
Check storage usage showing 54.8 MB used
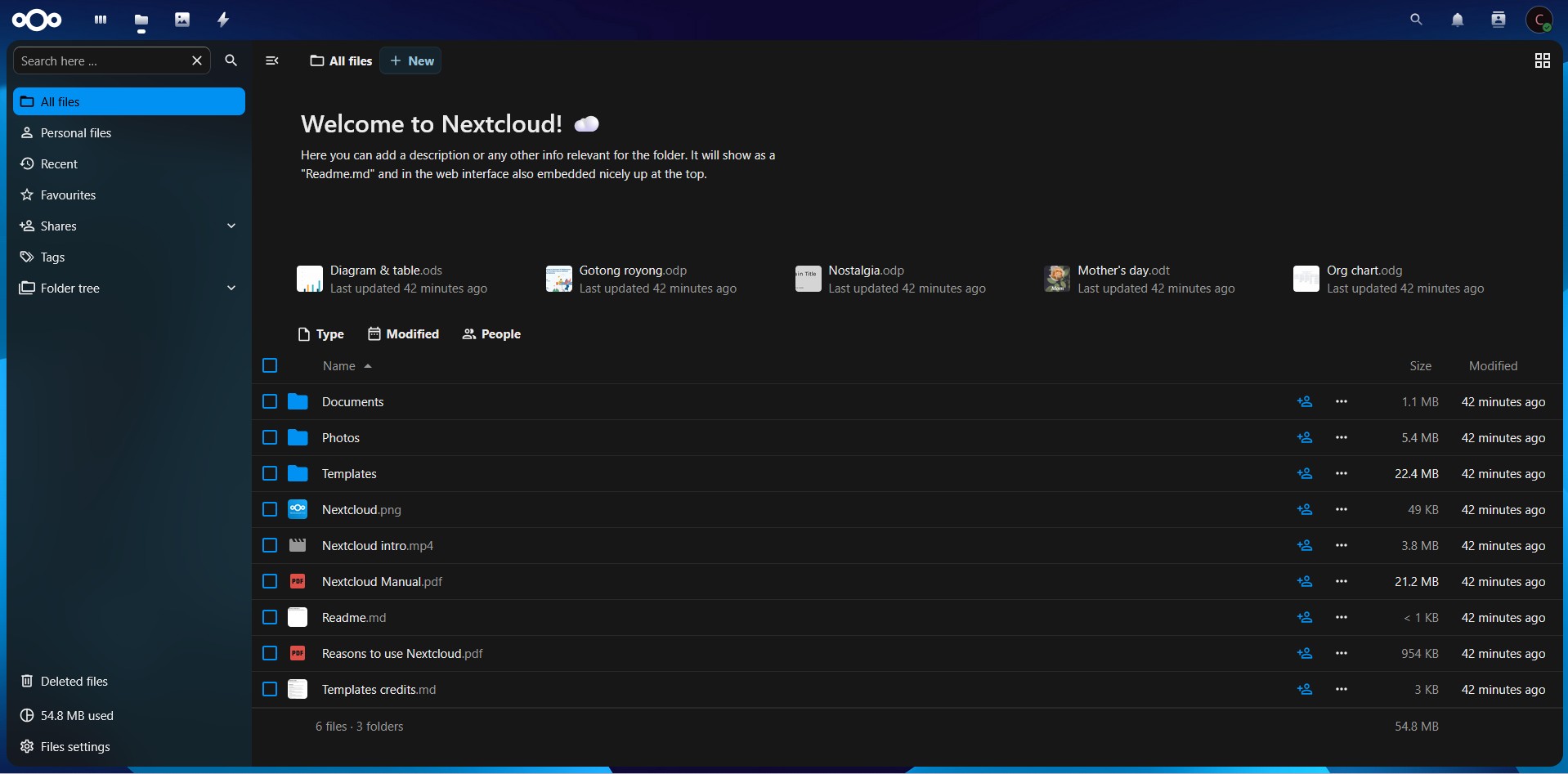coord(77,714)
